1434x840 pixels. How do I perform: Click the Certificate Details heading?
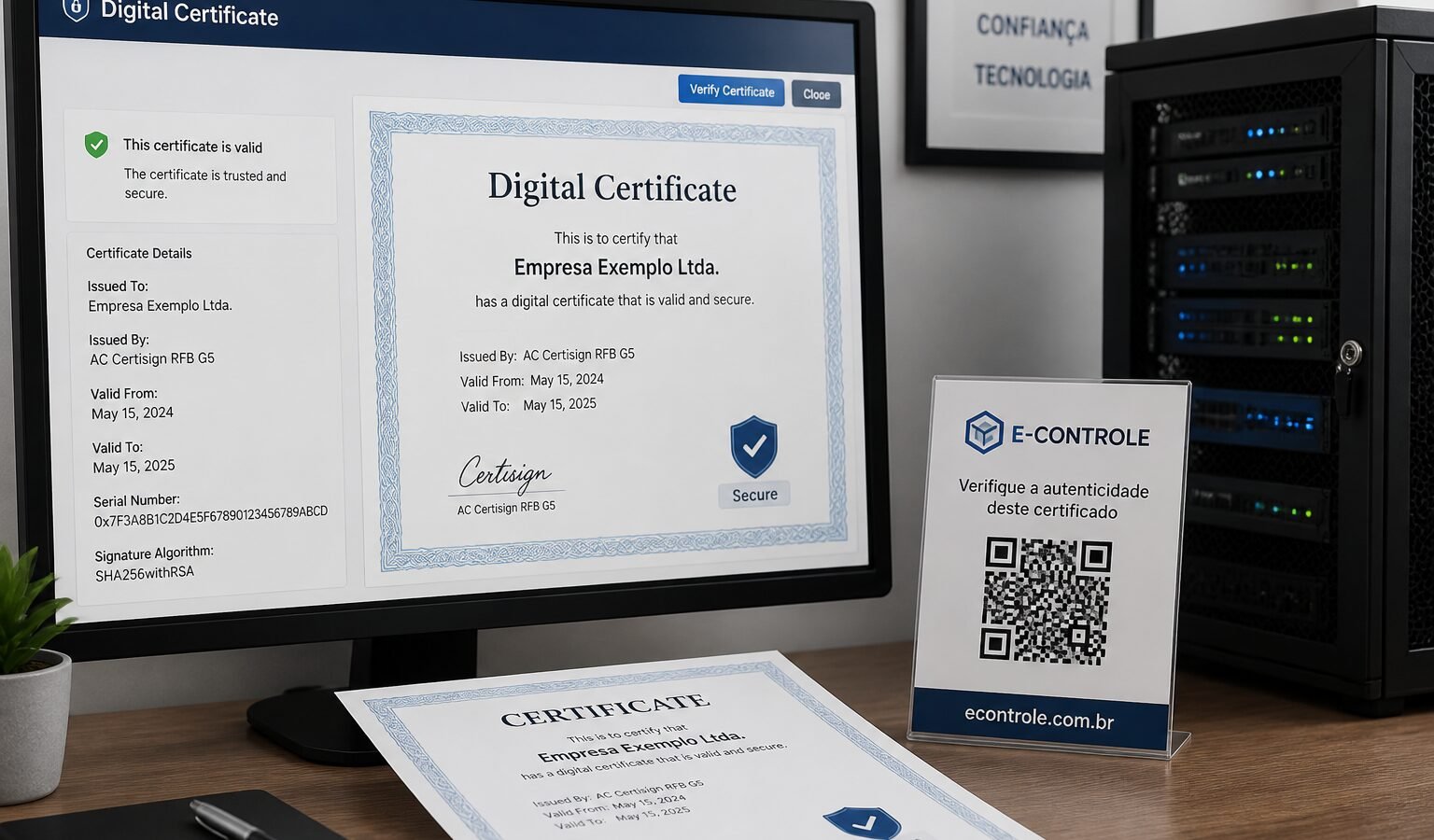139,253
